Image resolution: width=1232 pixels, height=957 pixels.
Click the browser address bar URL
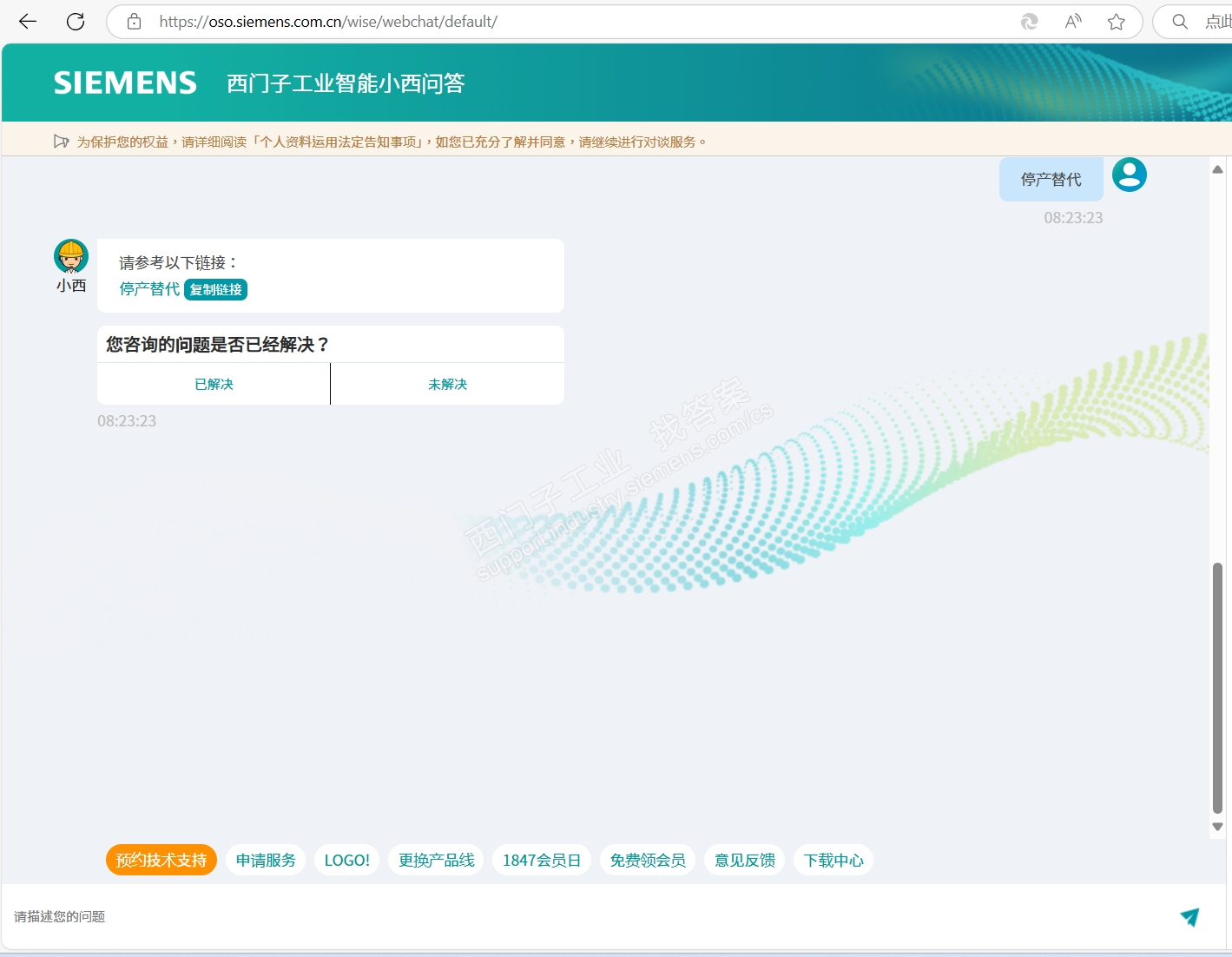tap(328, 22)
